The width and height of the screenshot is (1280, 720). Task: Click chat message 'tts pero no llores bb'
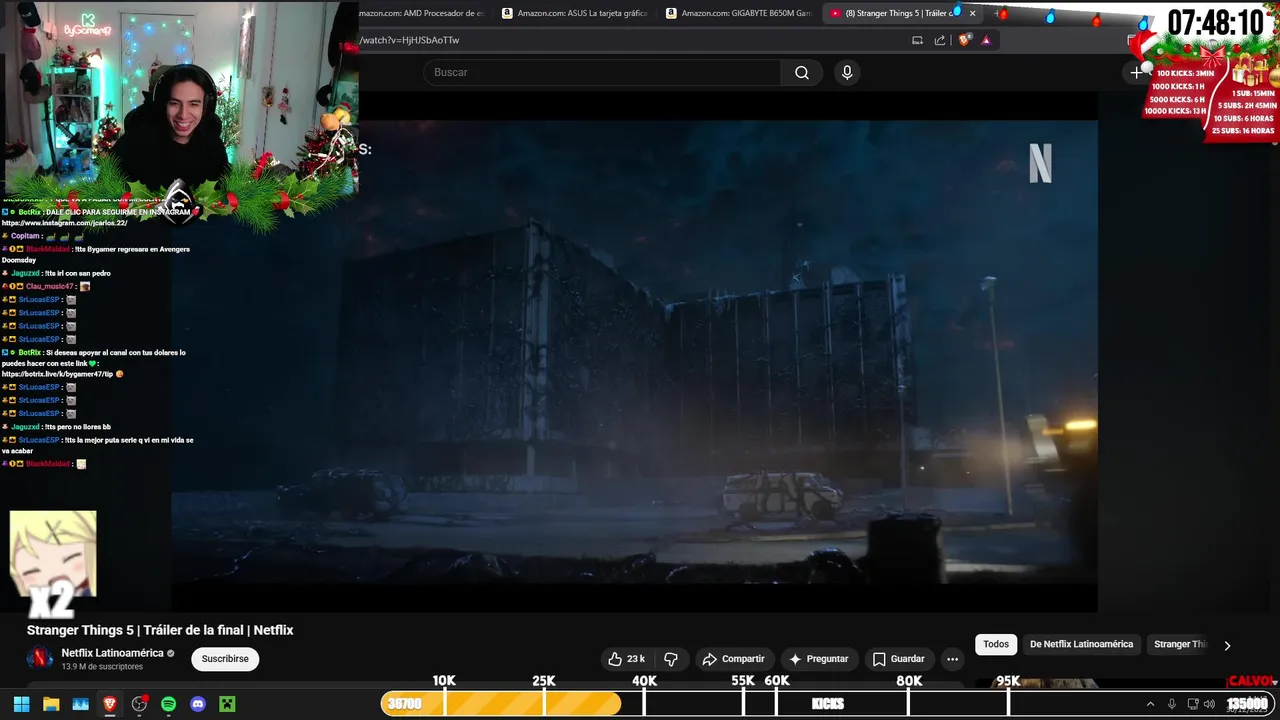pos(78,427)
